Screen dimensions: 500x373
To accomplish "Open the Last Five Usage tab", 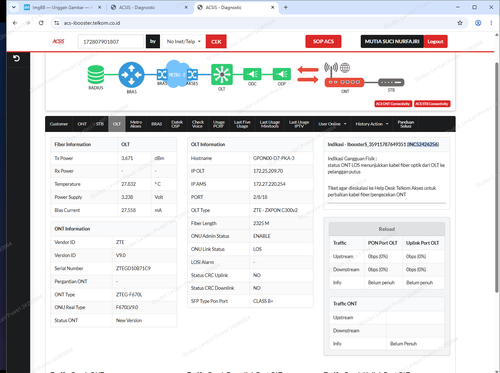I will tap(242, 124).
